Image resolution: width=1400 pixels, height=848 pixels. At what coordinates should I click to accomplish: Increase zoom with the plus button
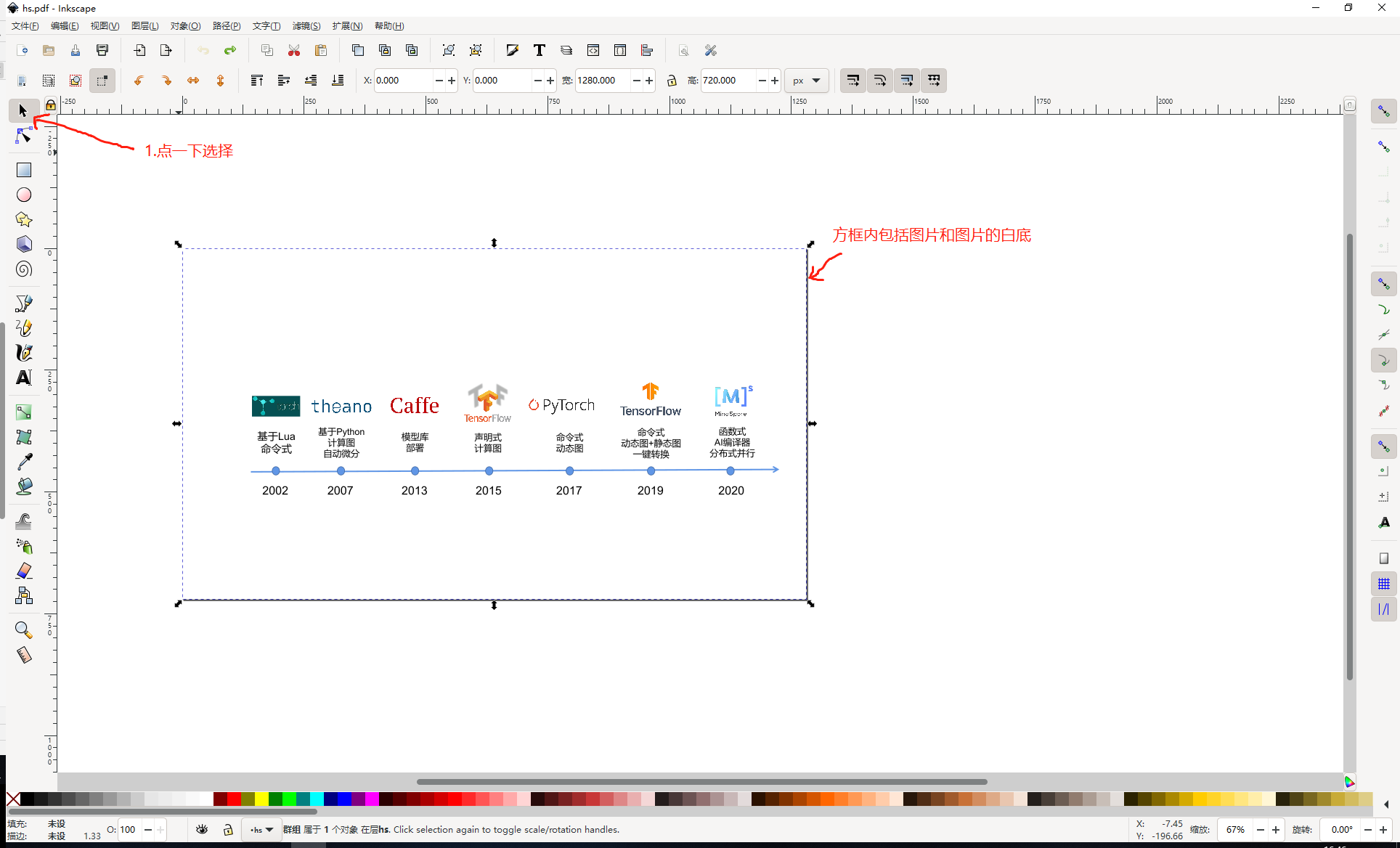click(x=1275, y=830)
